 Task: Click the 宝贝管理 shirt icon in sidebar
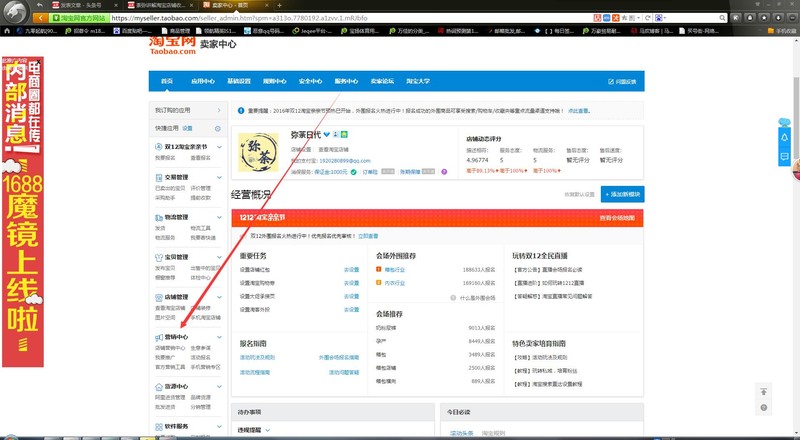[159, 257]
